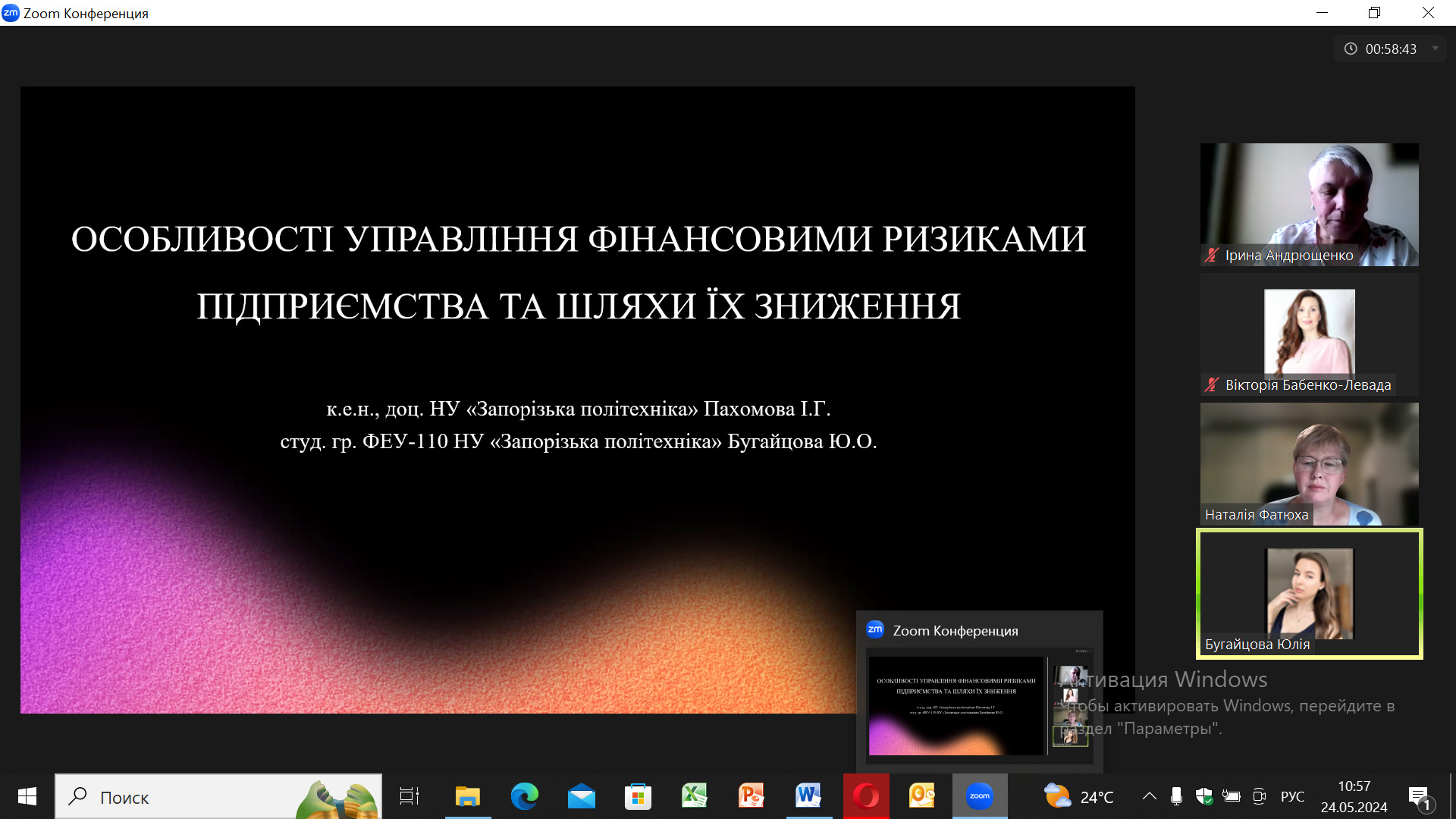1456x819 pixels.
Task: Open Excel from taskbar
Action: [x=695, y=796]
